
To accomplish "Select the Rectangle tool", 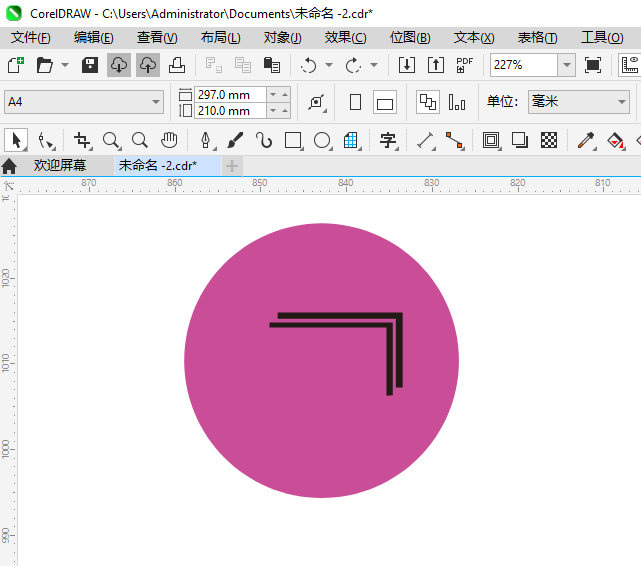I will 294,141.
